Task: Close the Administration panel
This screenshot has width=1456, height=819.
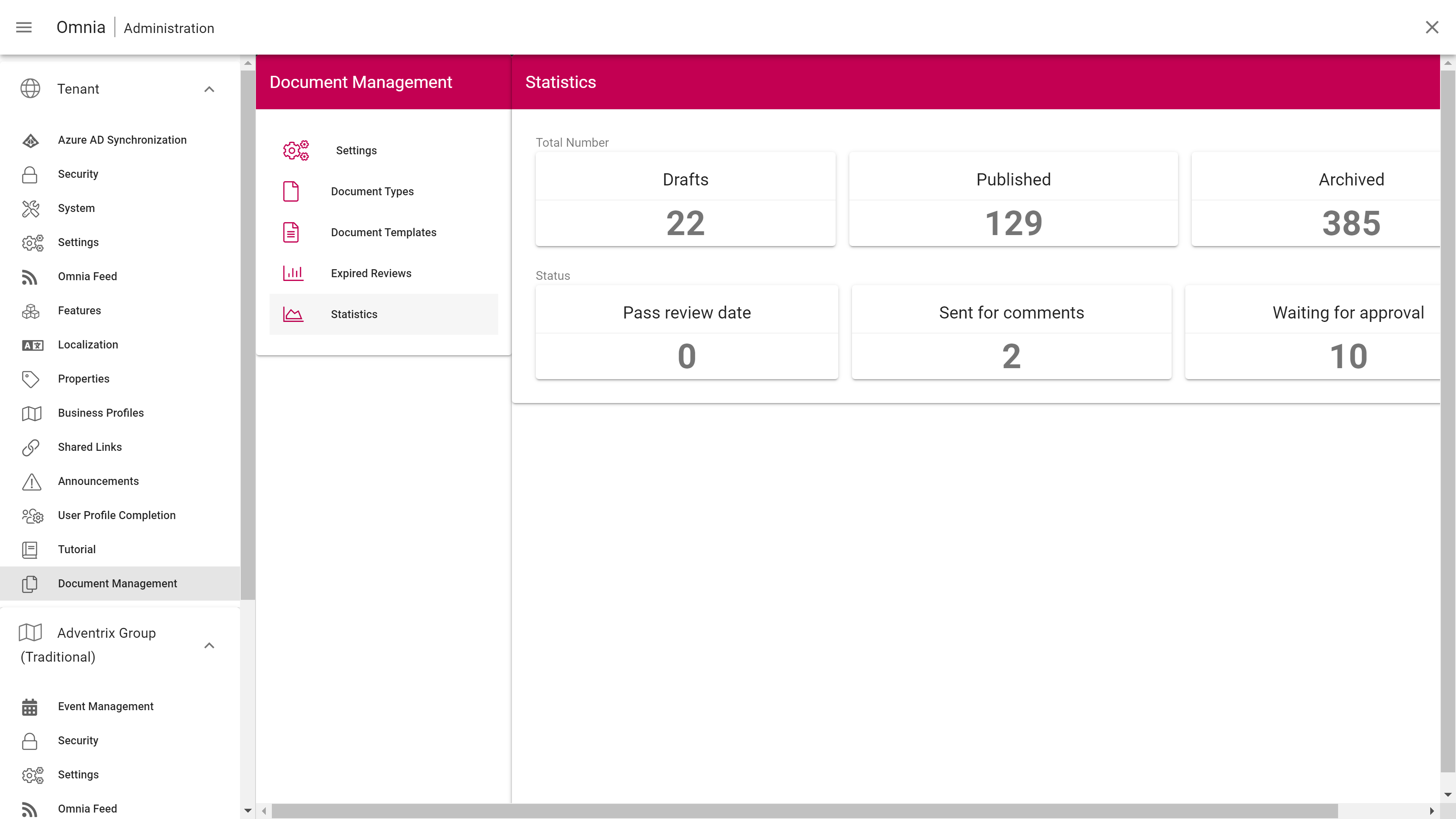Action: click(1432, 27)
